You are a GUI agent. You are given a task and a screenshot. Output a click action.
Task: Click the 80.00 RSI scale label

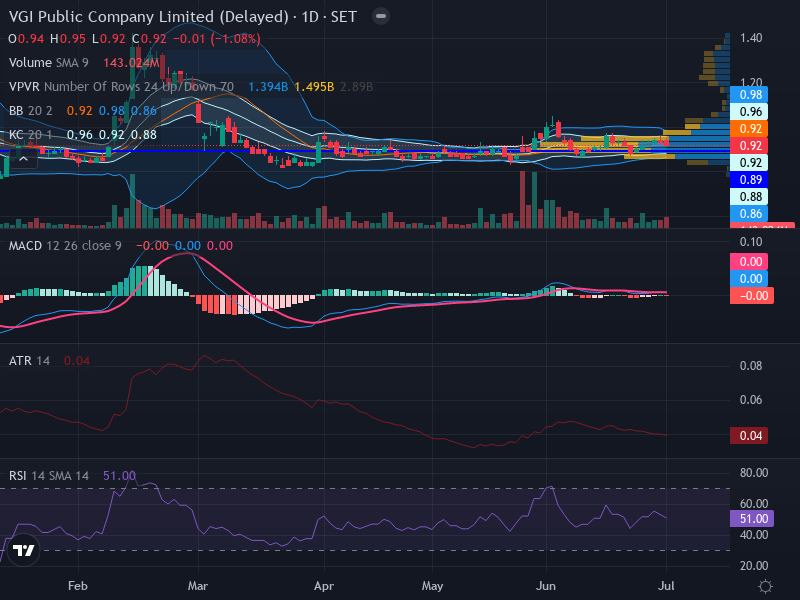(x=754, y=473)
